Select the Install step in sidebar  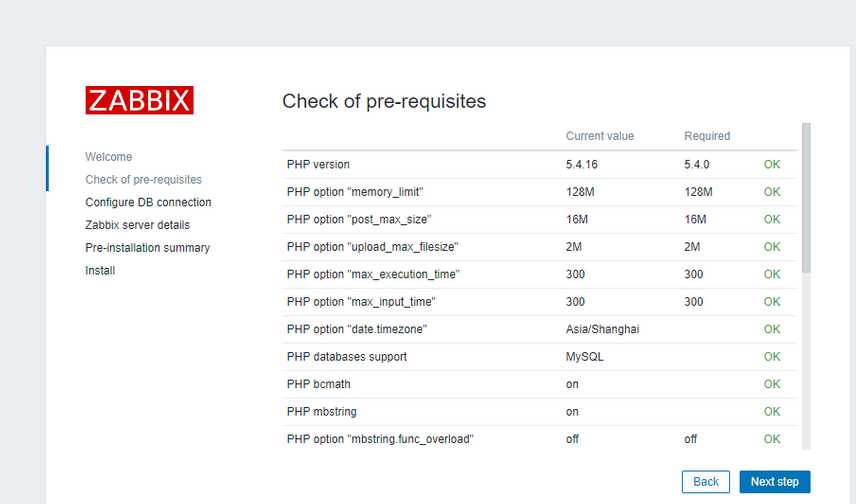pos(100,270)
